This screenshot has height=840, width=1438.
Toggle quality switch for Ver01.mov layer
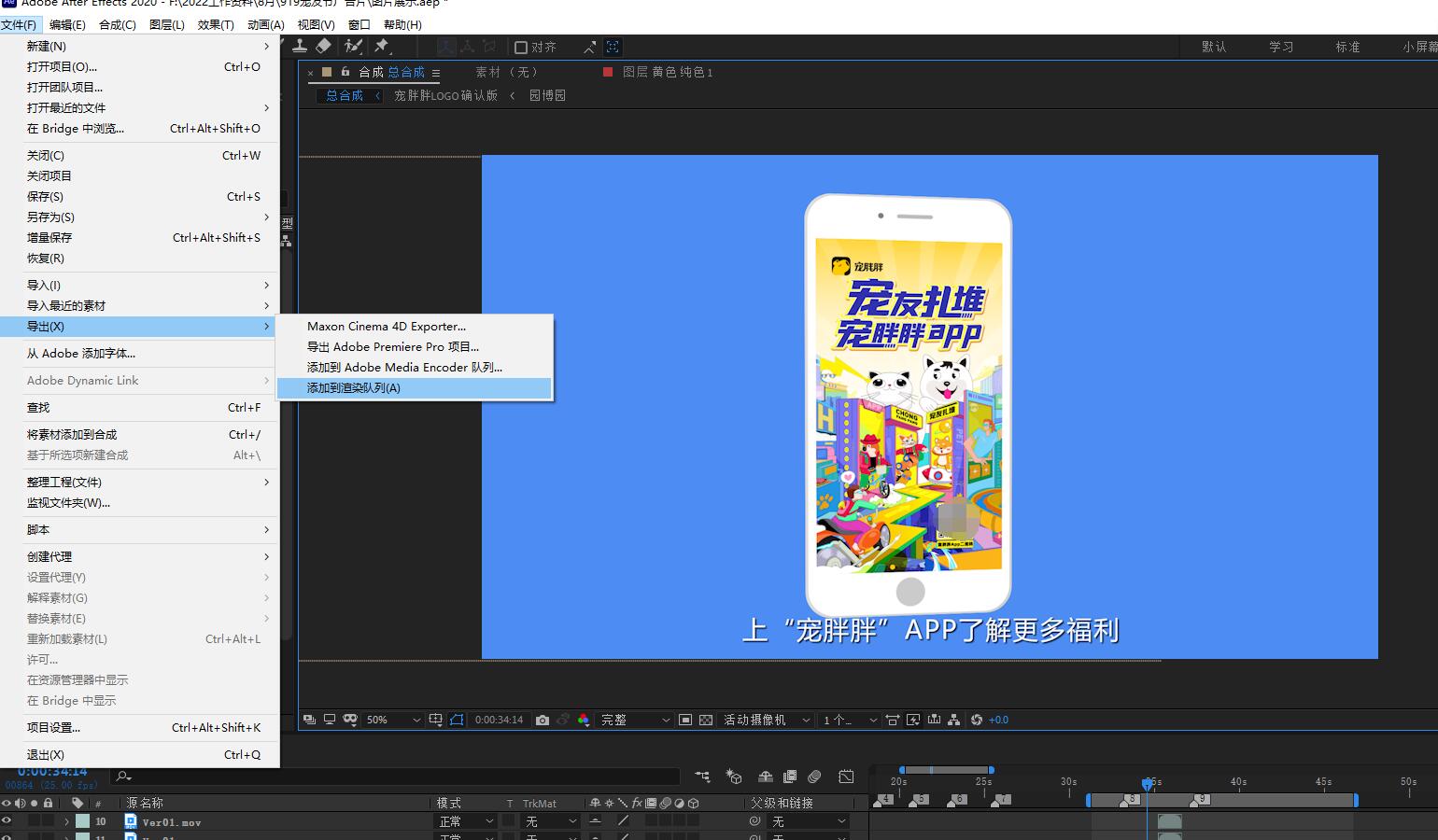[x=623, y=821]
